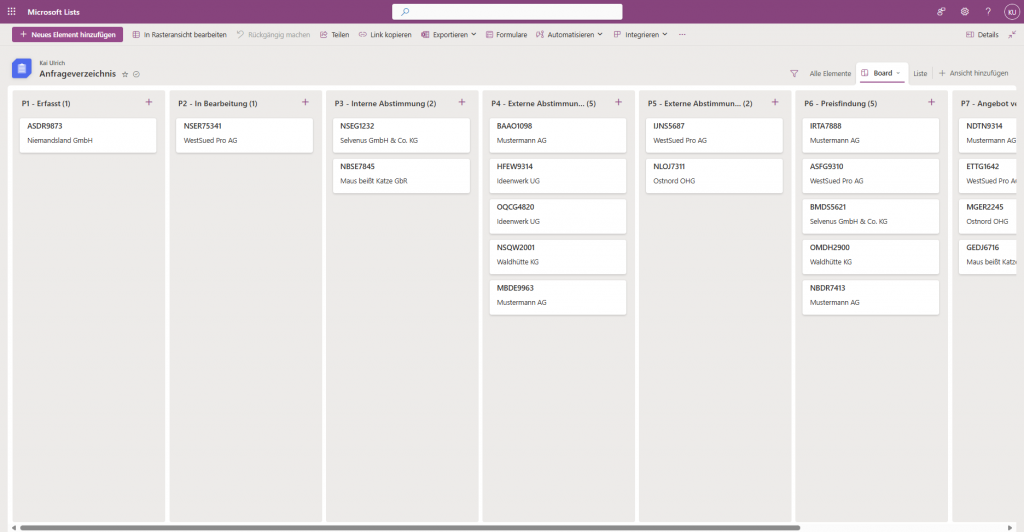
Task: Click Ansicht hinzufügen
Action: [973, 73]
